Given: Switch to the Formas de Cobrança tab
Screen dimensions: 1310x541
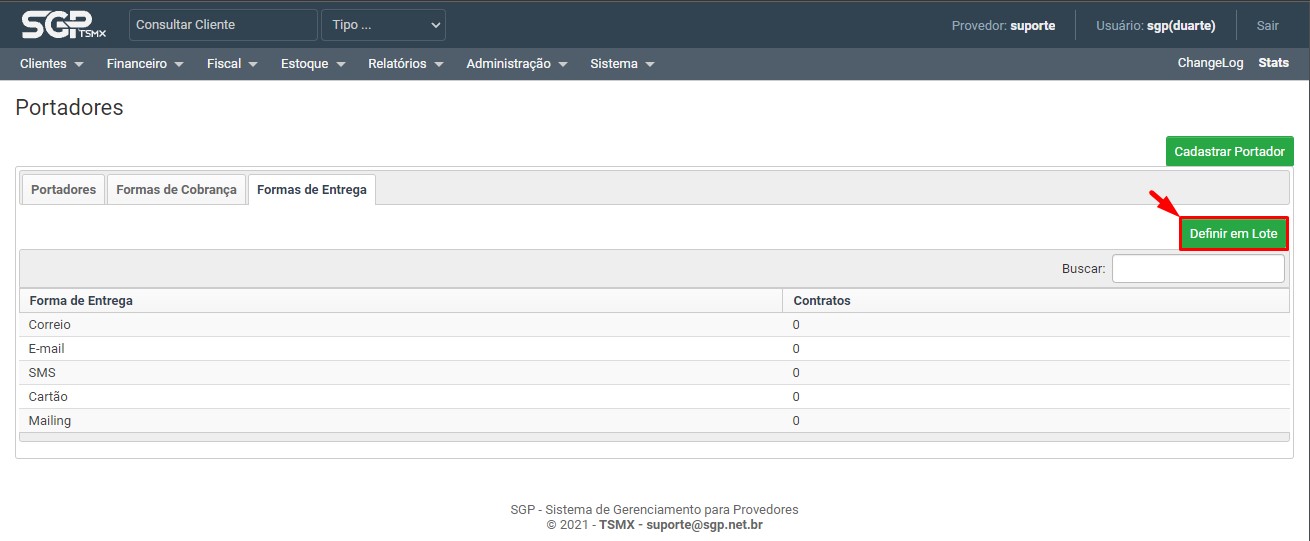Looking at the screenshot, I should (176, 189).
